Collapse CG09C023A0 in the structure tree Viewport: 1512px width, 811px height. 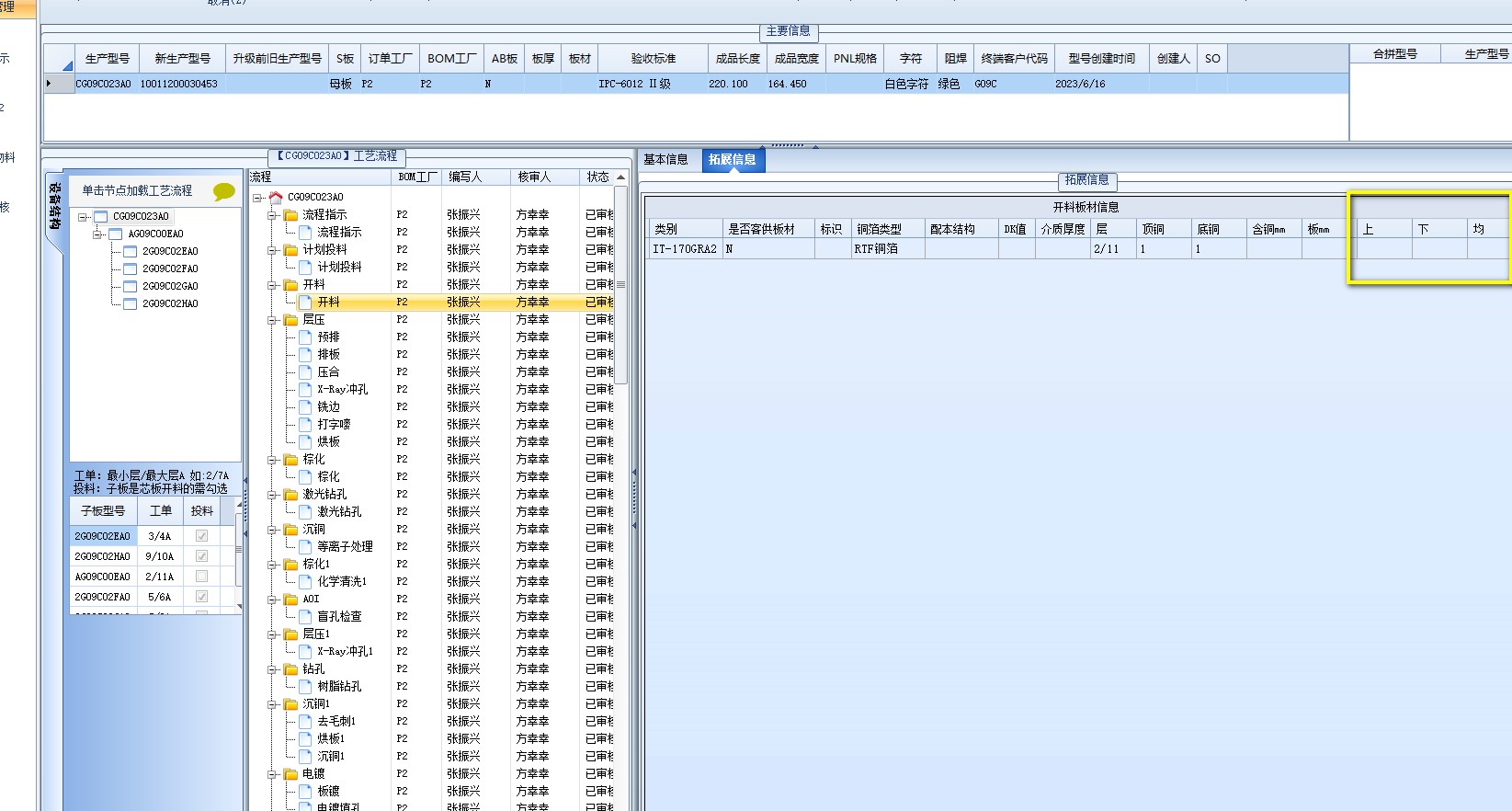pyautogui.click(x=83, y=217)
